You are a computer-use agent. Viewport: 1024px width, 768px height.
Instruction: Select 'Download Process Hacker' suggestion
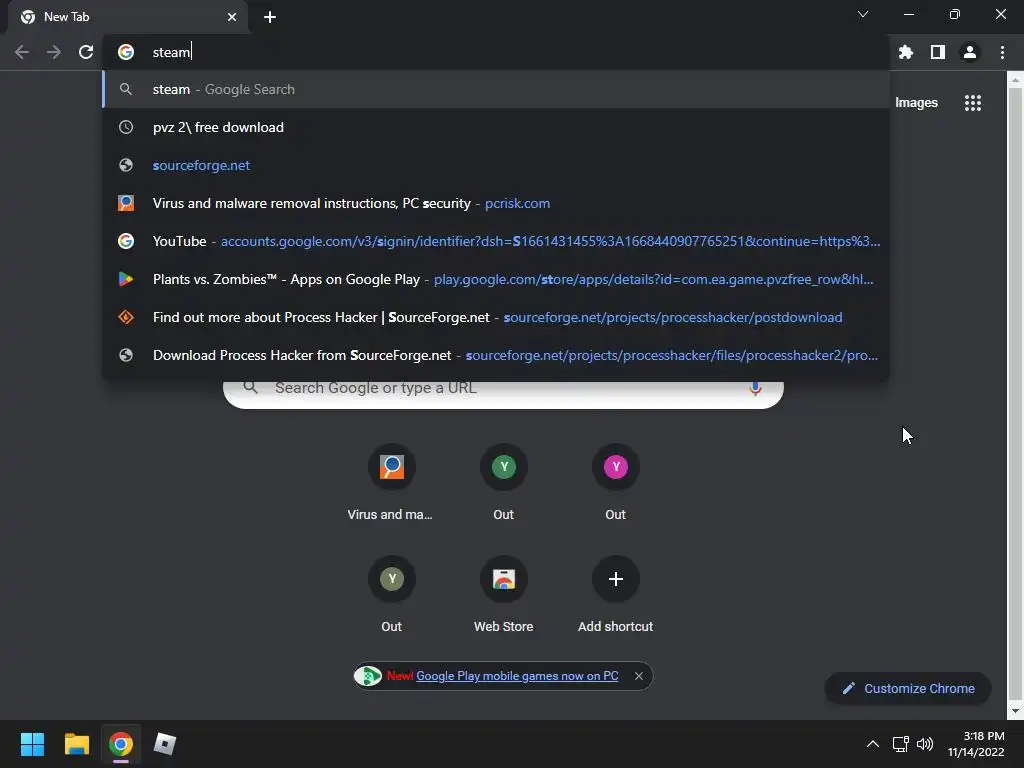(x=496, y=355)
